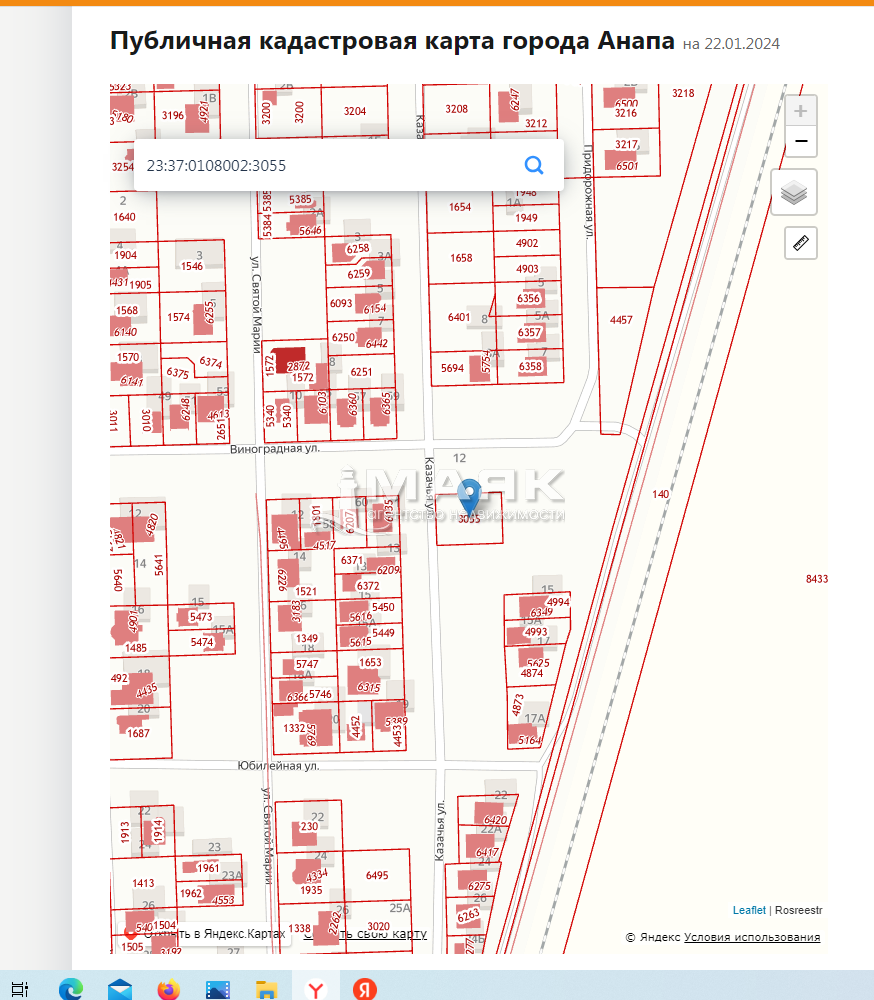Open the Leaflet attribution link
Screen dimensions: 874x1000
[x=749, y=910]
